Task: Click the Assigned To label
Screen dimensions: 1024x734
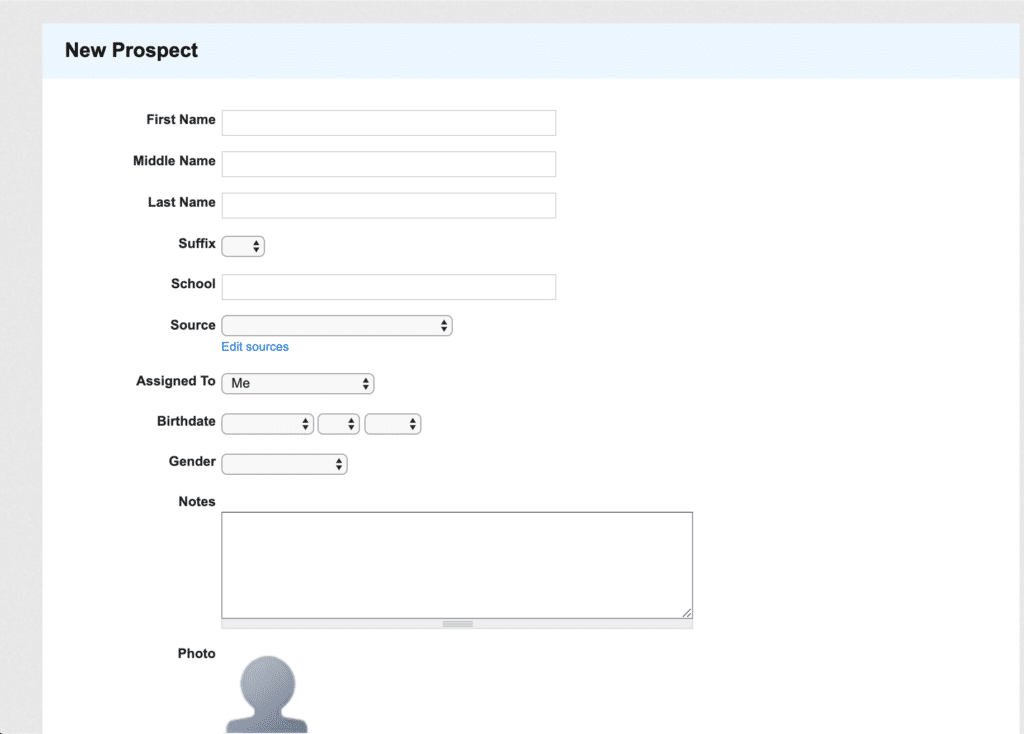Action: (x=176, y=381)
